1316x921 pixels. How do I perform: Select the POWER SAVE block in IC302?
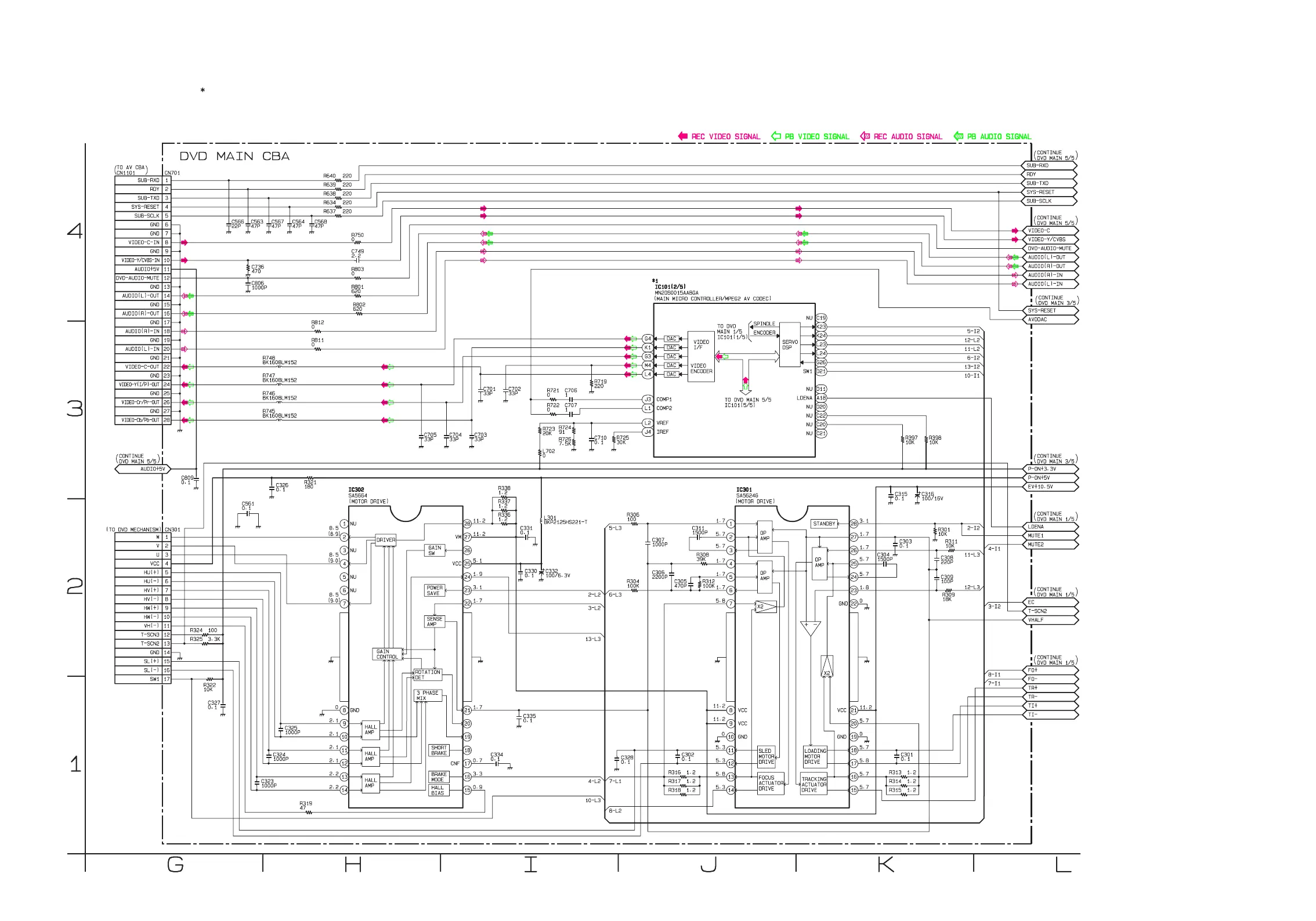[435, 590]
